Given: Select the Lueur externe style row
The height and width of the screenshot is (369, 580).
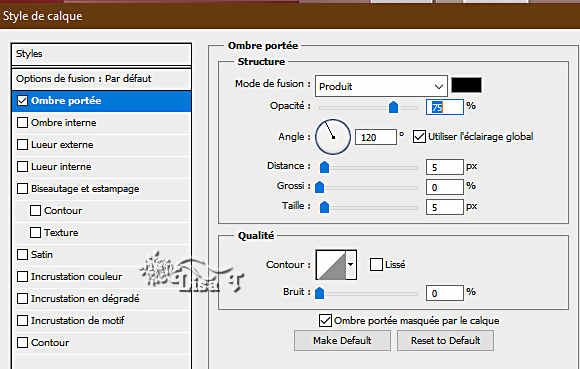Looking at the screenshot, I should pos(101,145).
